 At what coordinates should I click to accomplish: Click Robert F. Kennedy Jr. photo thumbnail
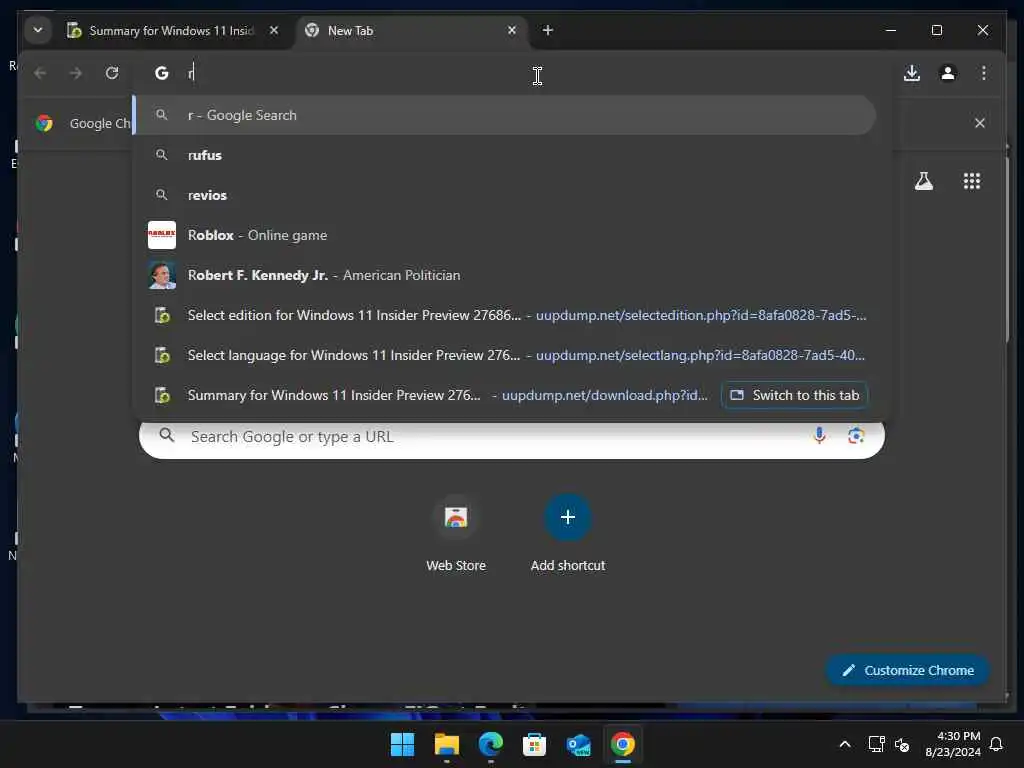(x=162, y=275)
